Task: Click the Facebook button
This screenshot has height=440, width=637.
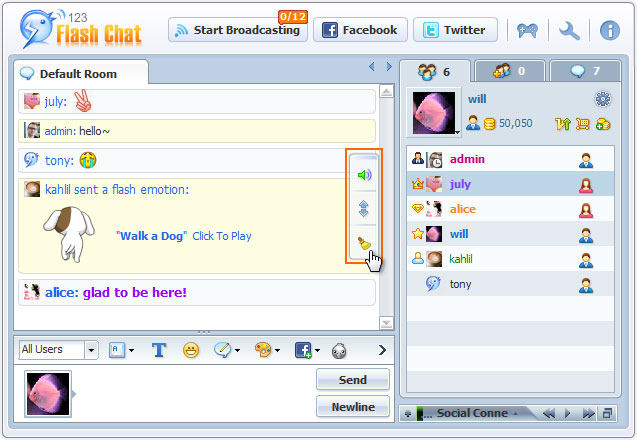Action: pos(360,30)
